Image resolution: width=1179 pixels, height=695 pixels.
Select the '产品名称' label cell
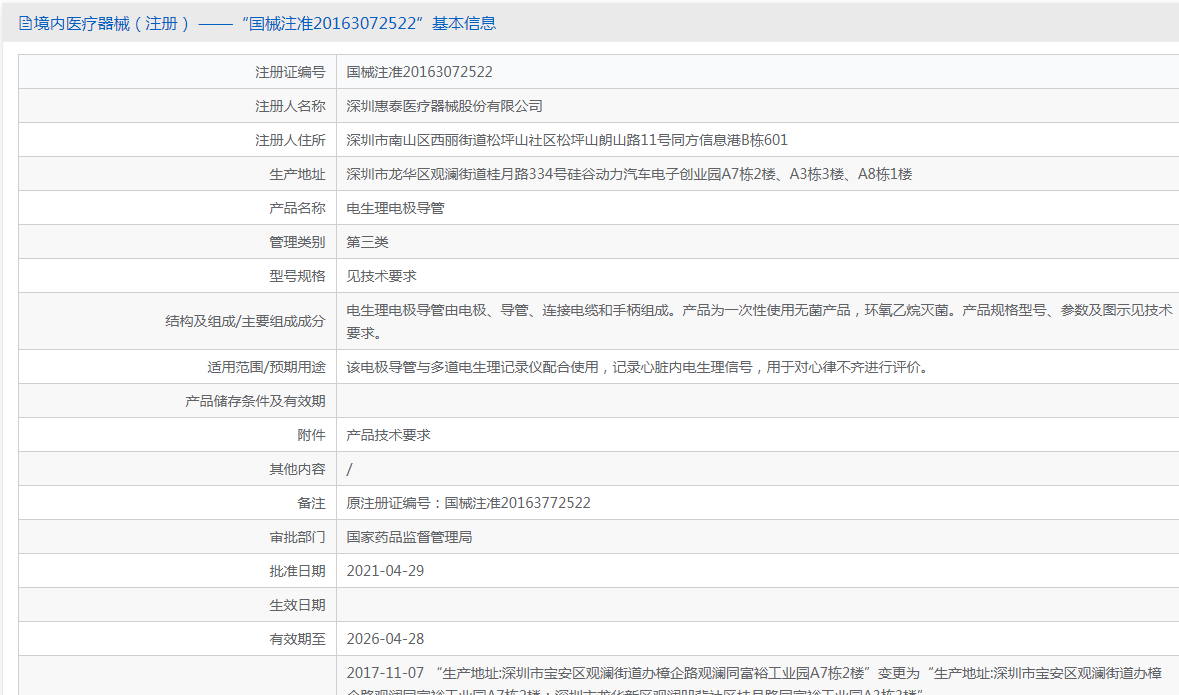(177, 208)
